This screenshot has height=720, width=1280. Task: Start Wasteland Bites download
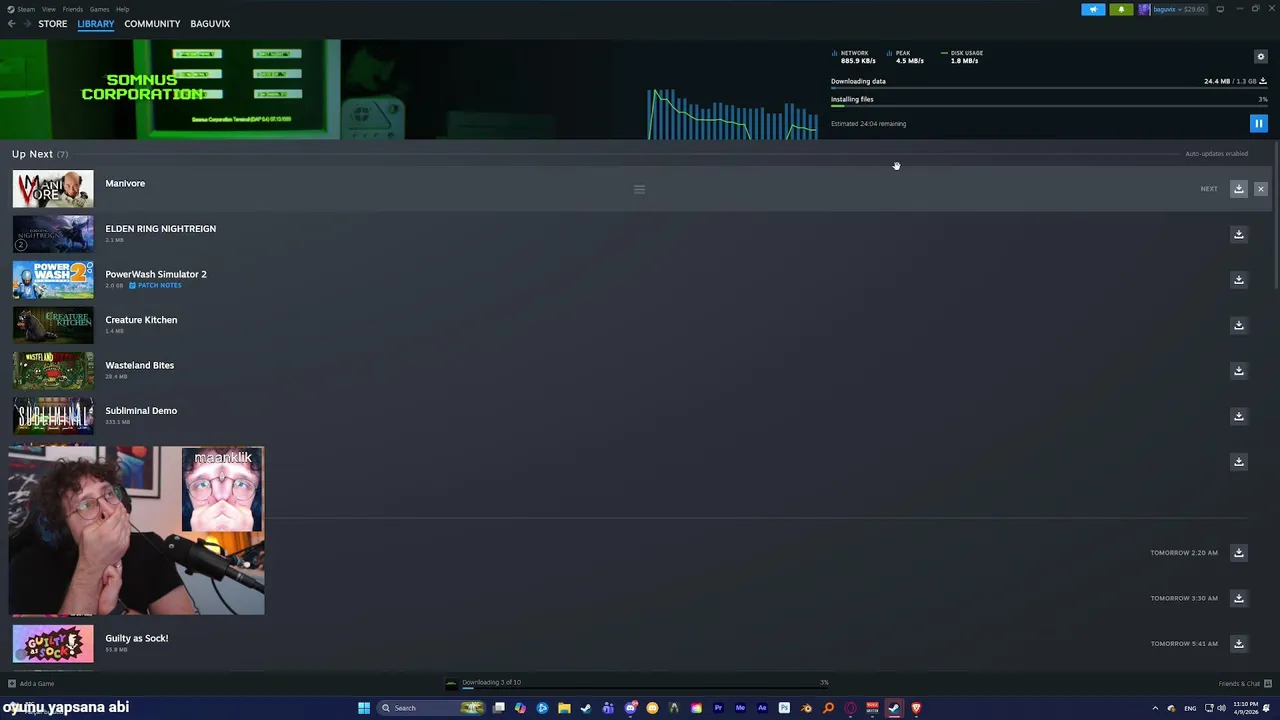[x=1238, y=371]
